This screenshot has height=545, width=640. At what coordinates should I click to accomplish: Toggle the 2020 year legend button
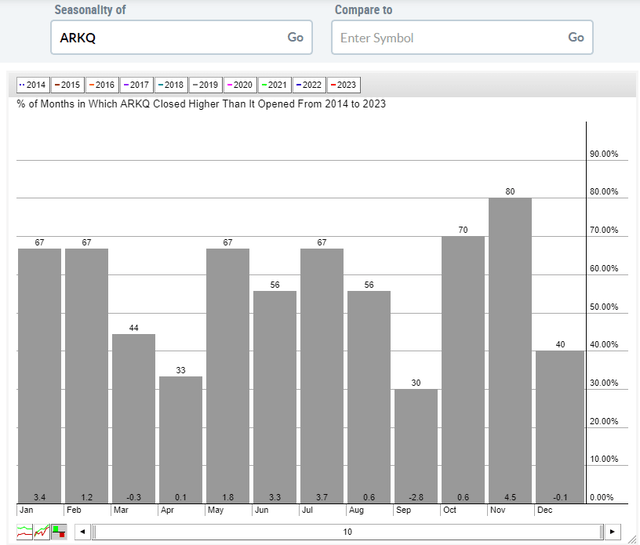(240, 85)
